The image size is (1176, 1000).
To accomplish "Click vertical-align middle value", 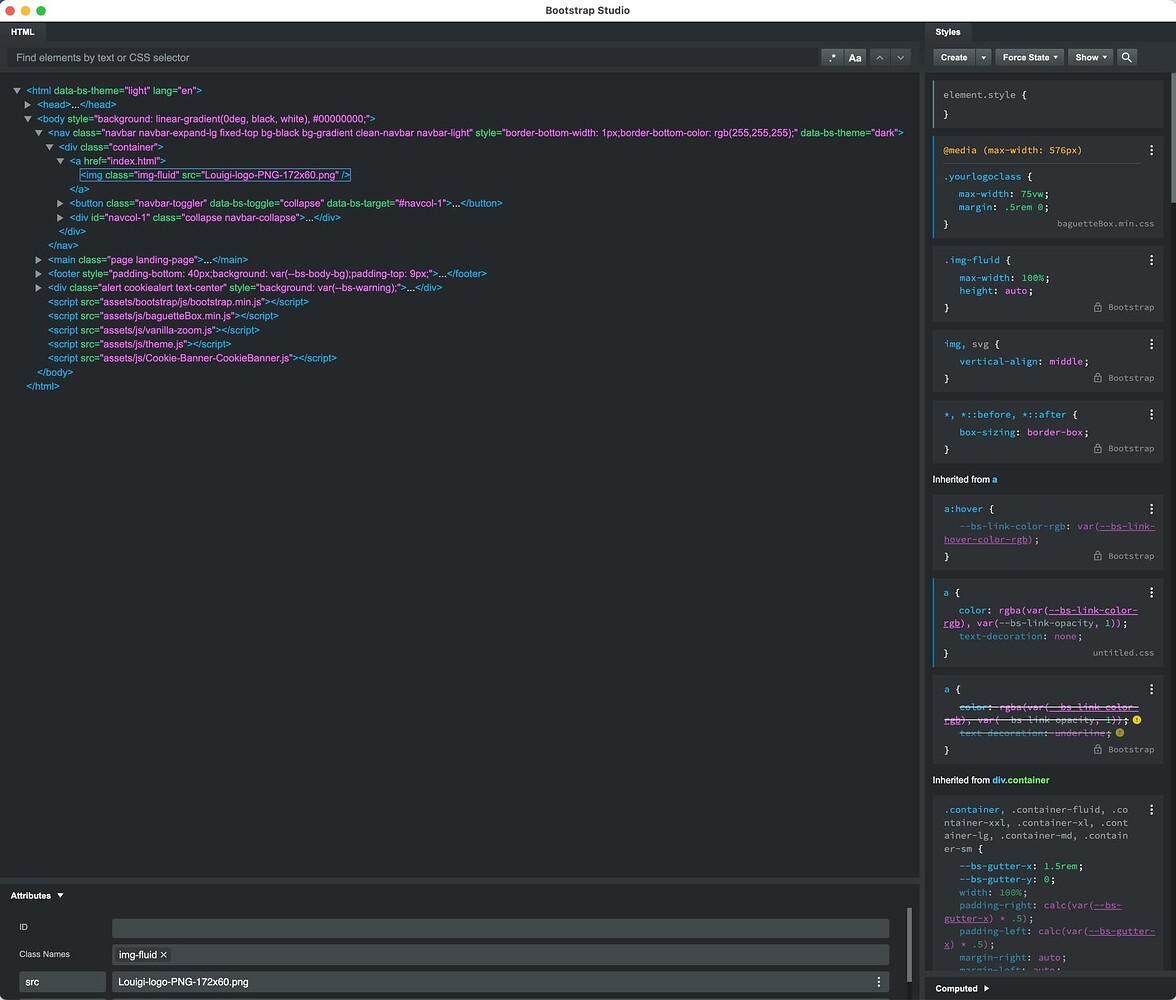I will [x=1066, y=362].
